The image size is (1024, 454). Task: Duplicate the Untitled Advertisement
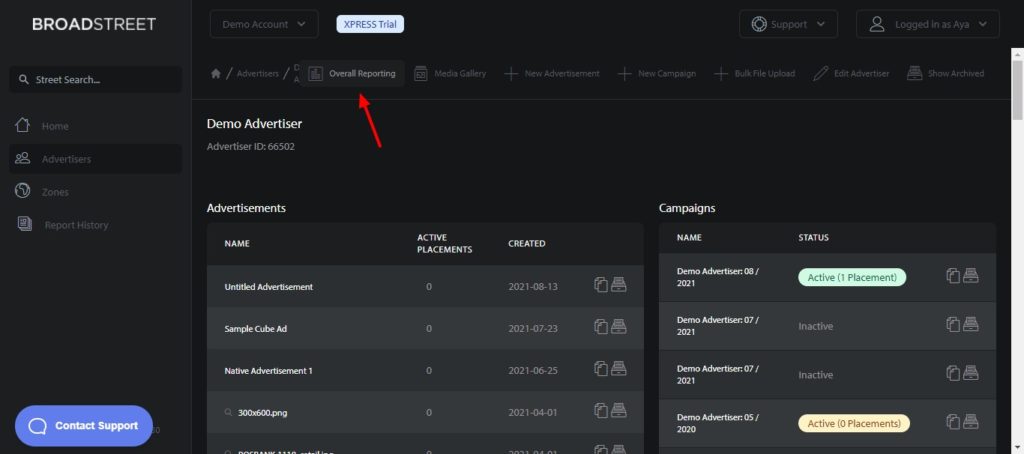point(601,285)
